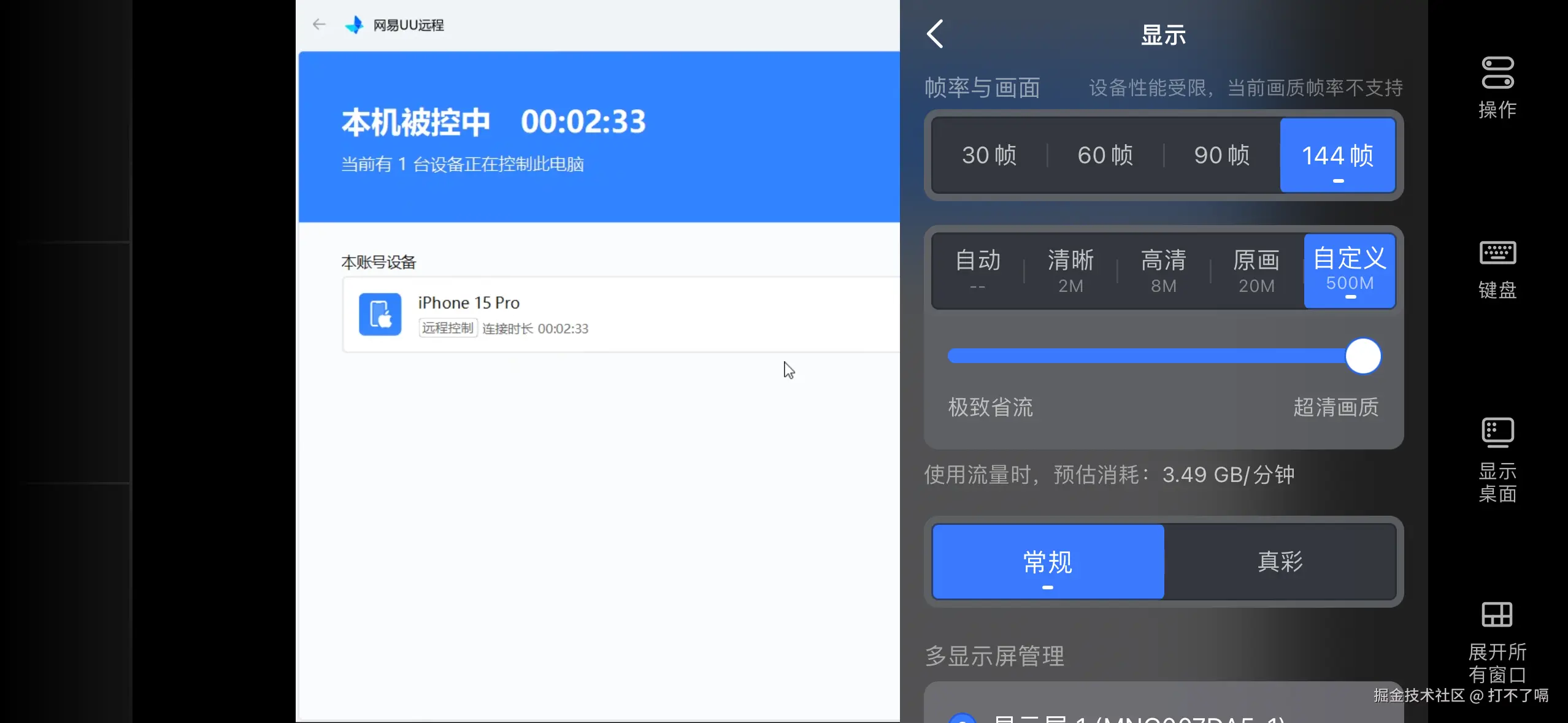Click the 远程控制 (Remote Control) tag on the device card
This screenshot has width=1568, height=723.
448,328
